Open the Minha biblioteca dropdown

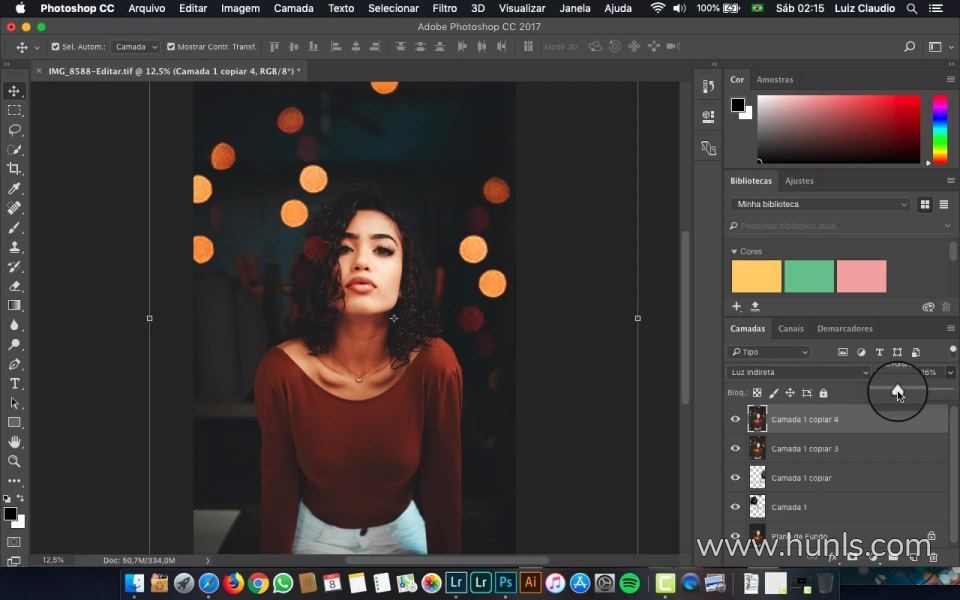pyautogui.click(x=820, y=204)
